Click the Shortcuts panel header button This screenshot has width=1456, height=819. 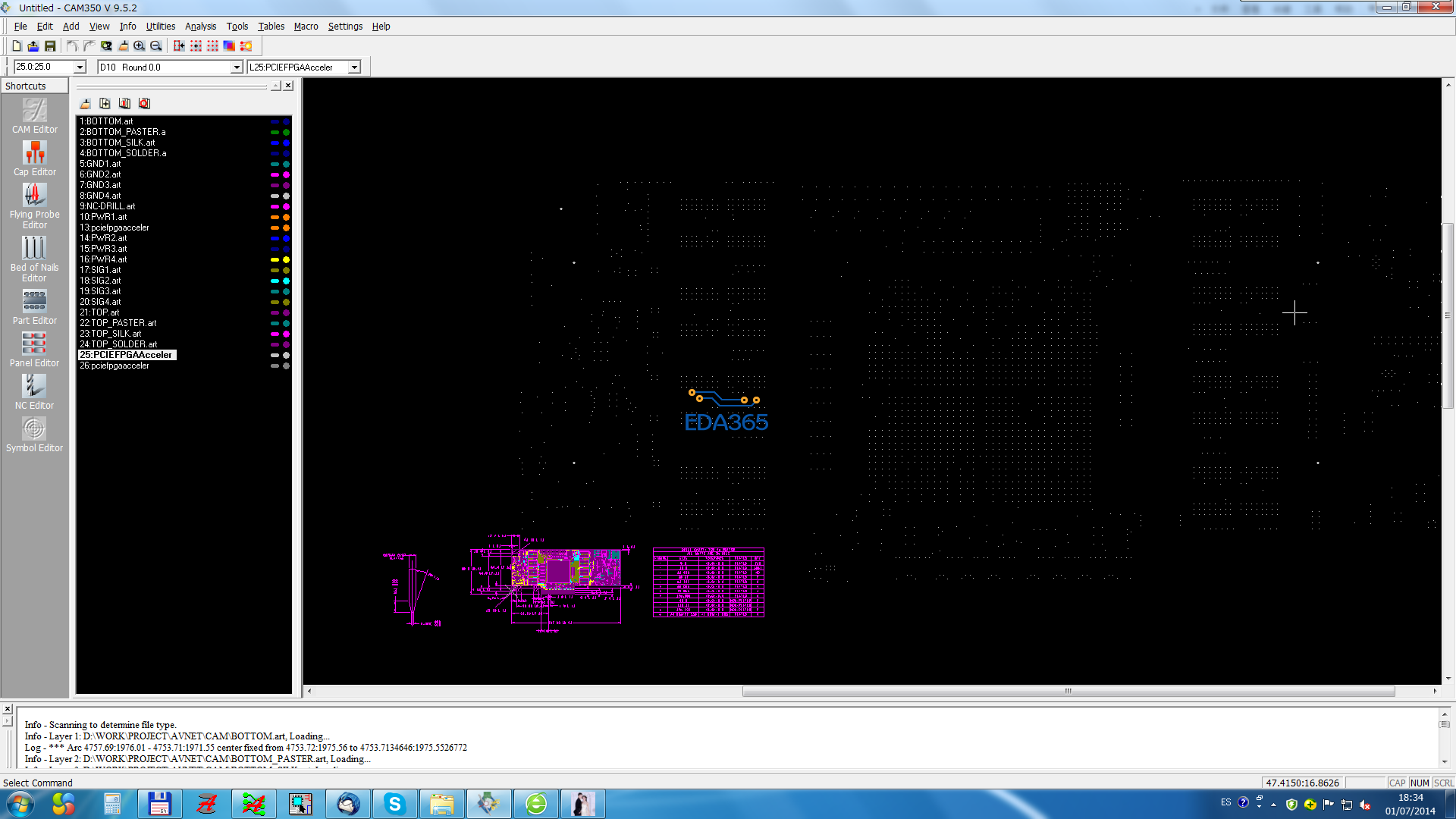(34, 86)
